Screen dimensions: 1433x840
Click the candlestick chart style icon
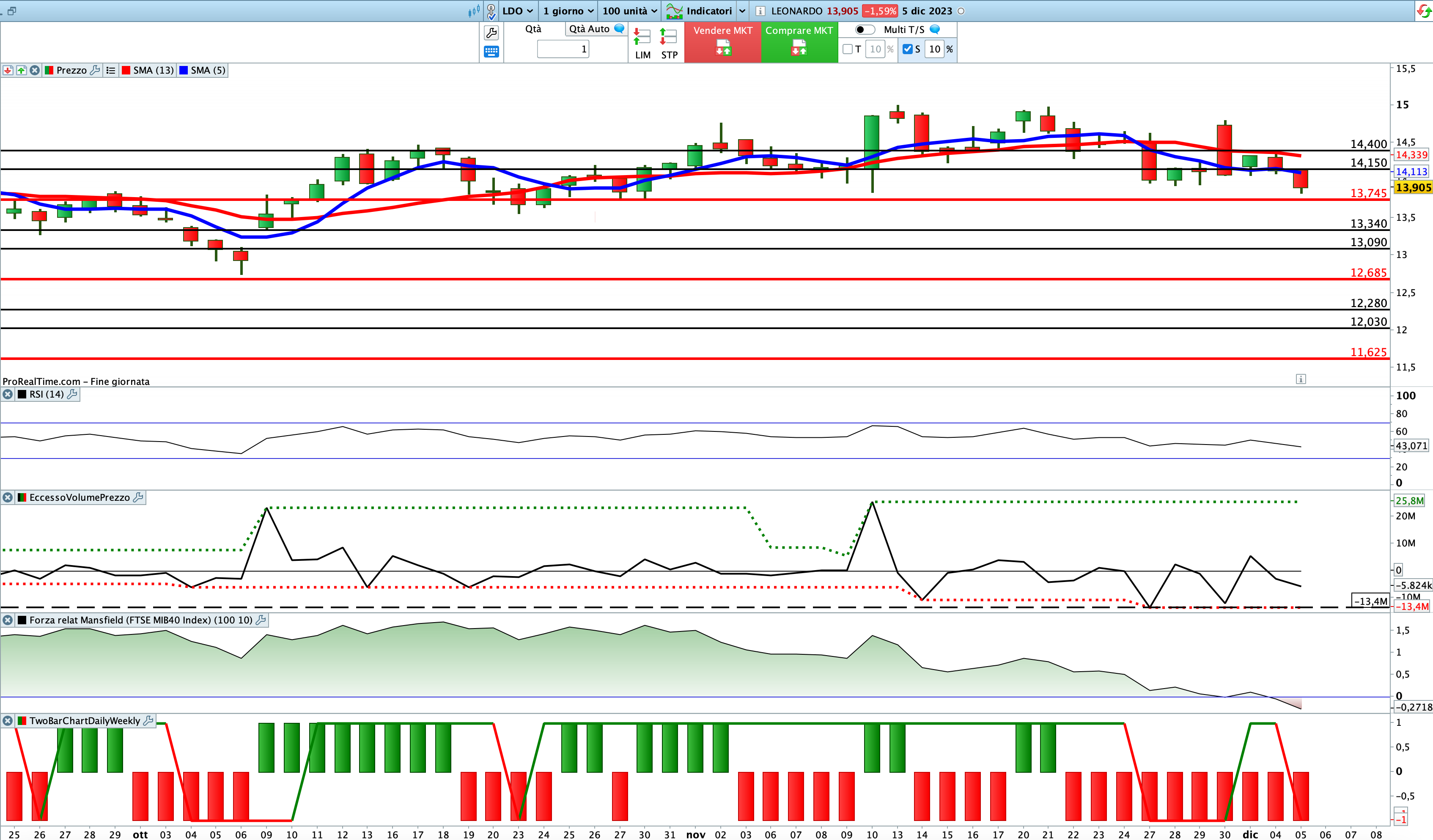click(474, 11)
